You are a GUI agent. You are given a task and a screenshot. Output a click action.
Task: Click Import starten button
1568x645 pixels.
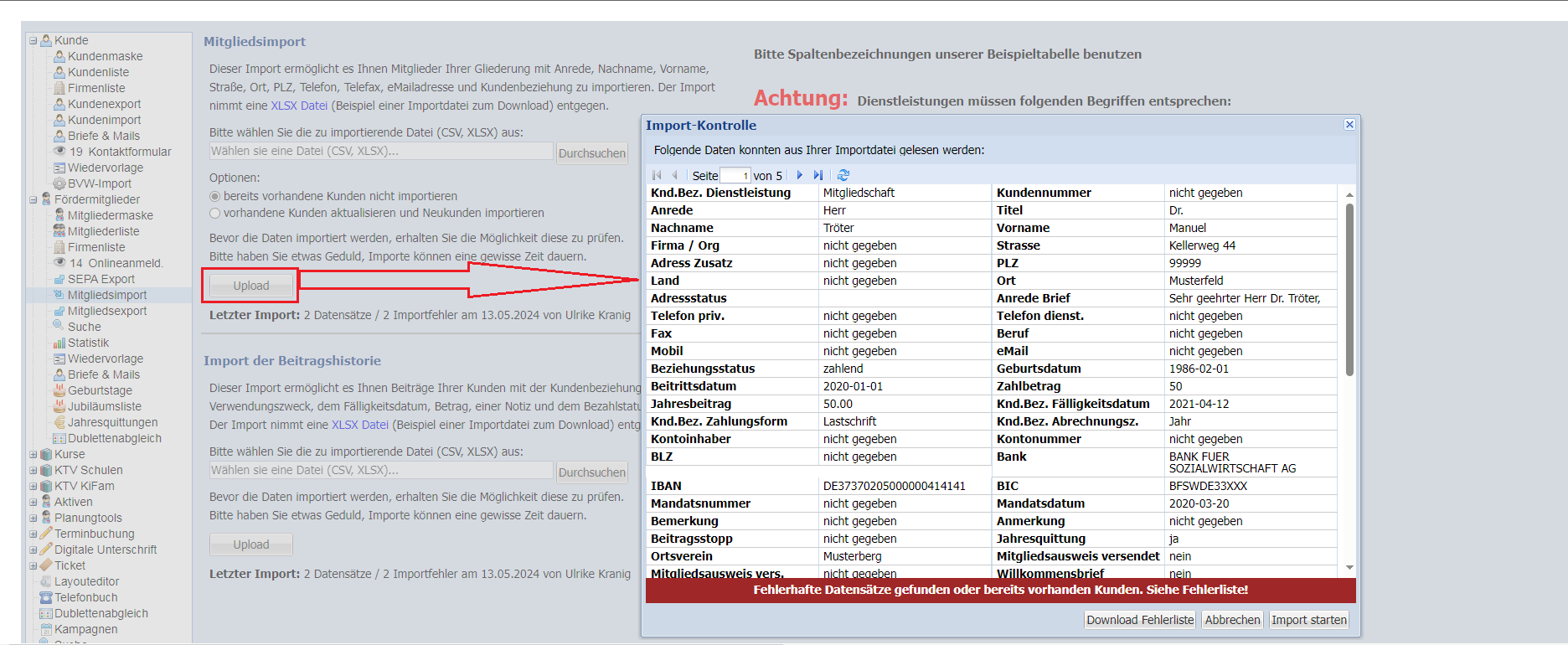[1309, 620]
